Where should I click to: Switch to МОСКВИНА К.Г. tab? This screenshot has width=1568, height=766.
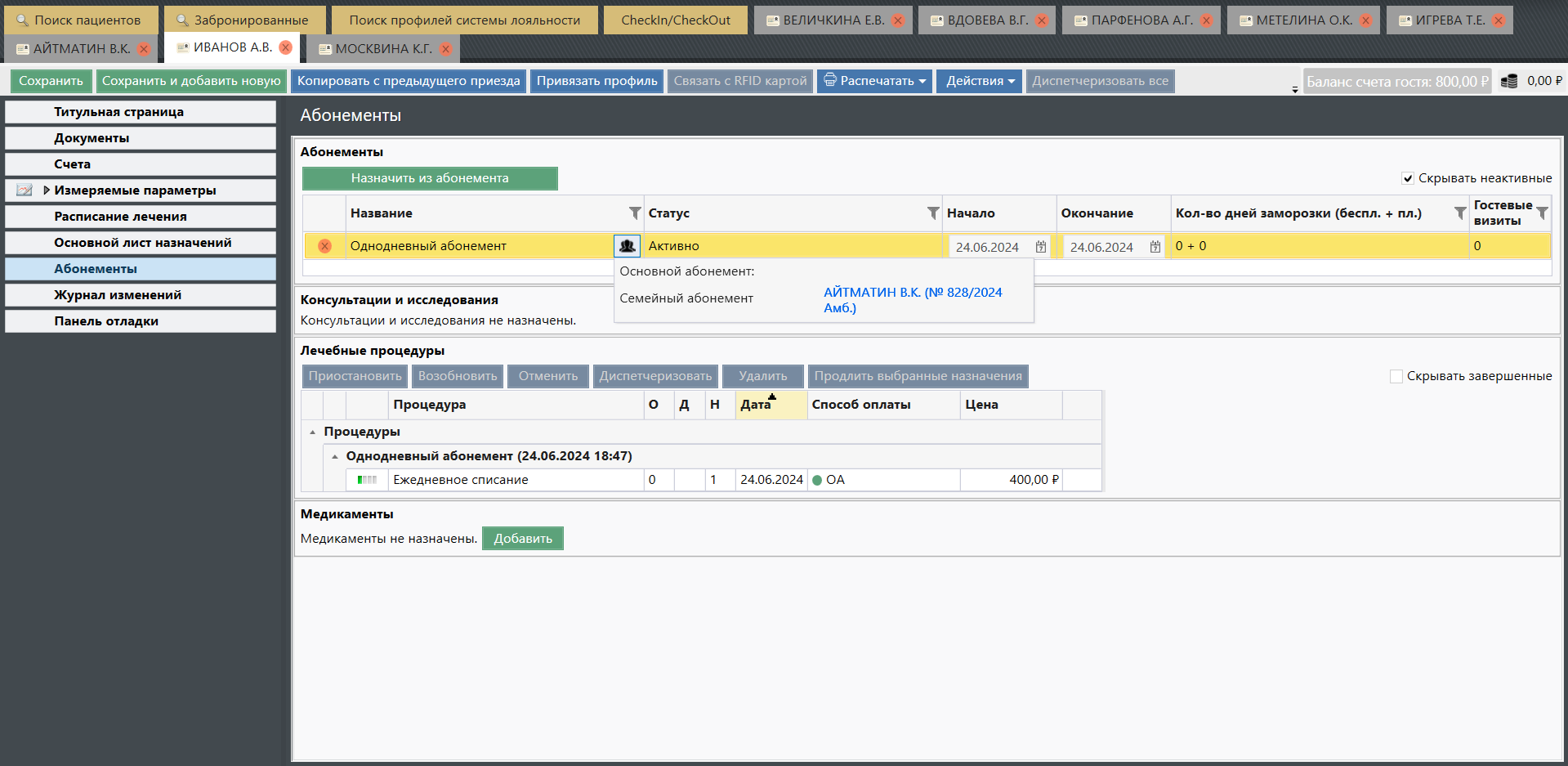[x=382, y=49]
